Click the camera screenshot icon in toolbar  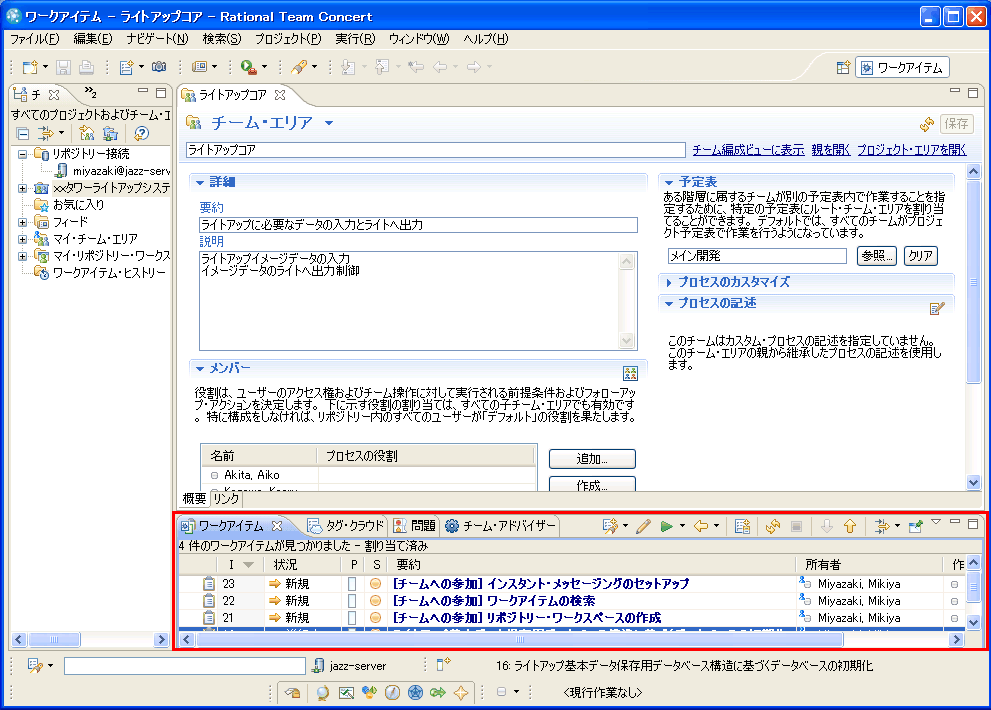pyautogui.click(x=159, y=67)
